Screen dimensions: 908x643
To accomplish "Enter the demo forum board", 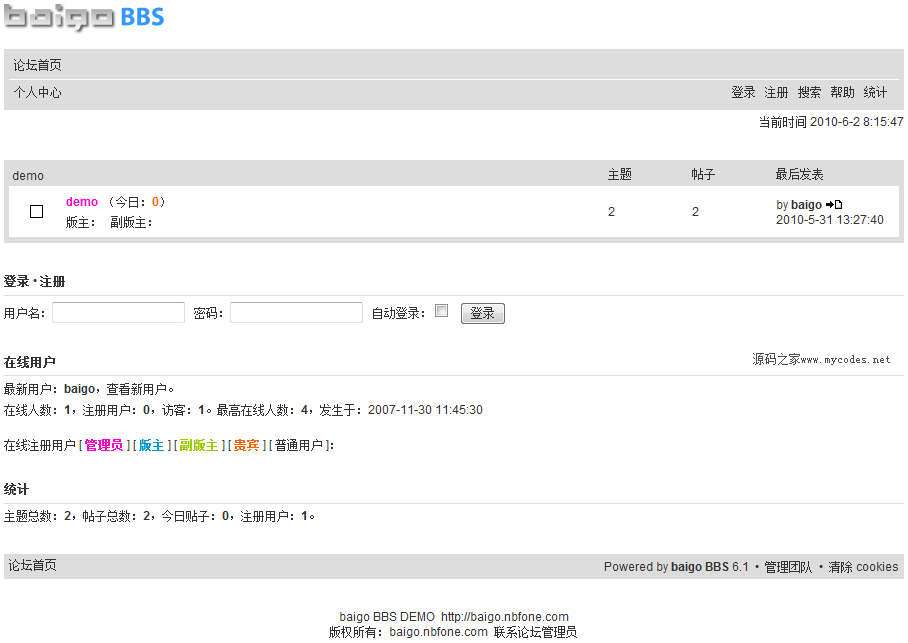I will tap(81, 201).
